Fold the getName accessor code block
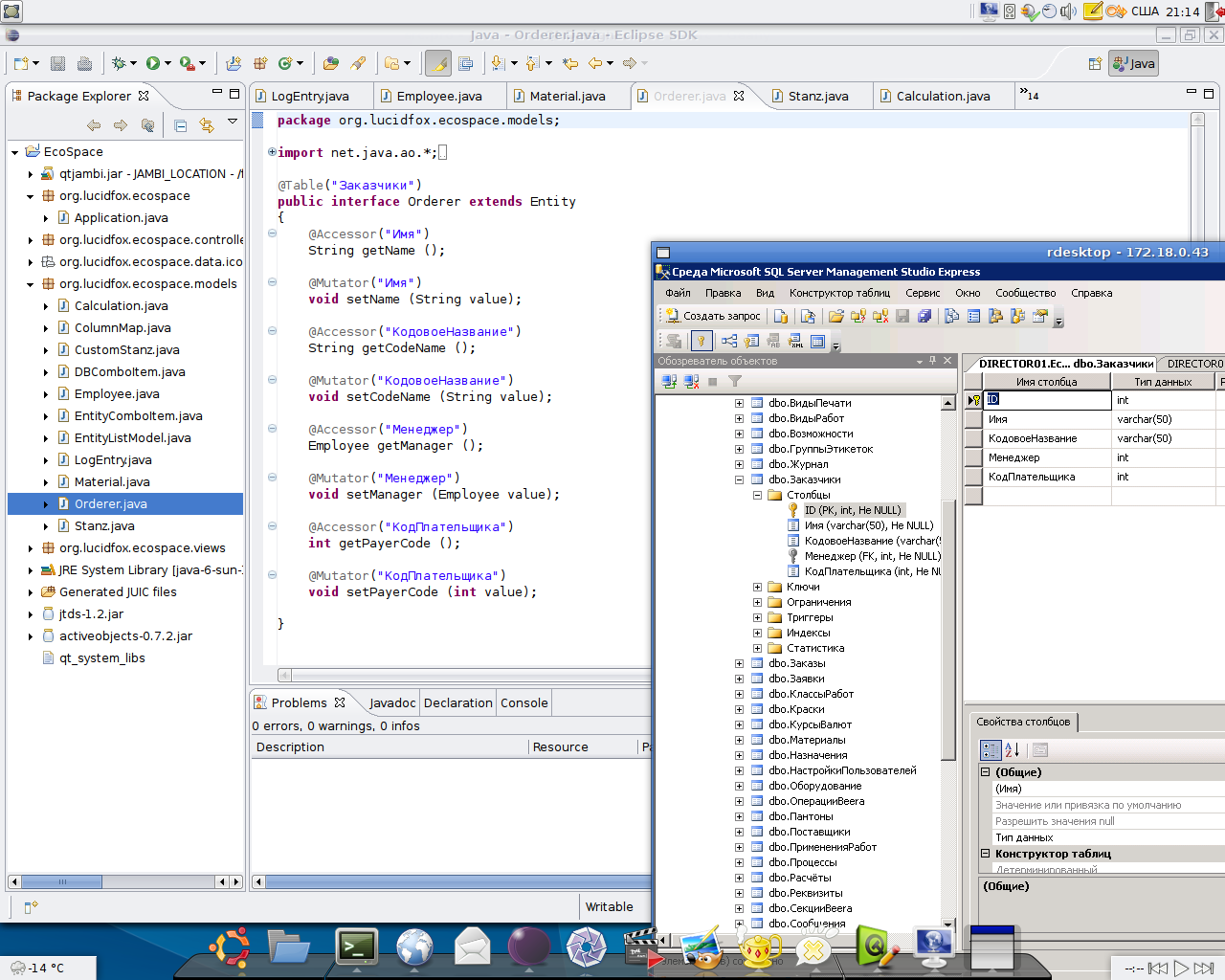Image resolution: width=1225 pixels, height=980 pixels. coord(273,233)
